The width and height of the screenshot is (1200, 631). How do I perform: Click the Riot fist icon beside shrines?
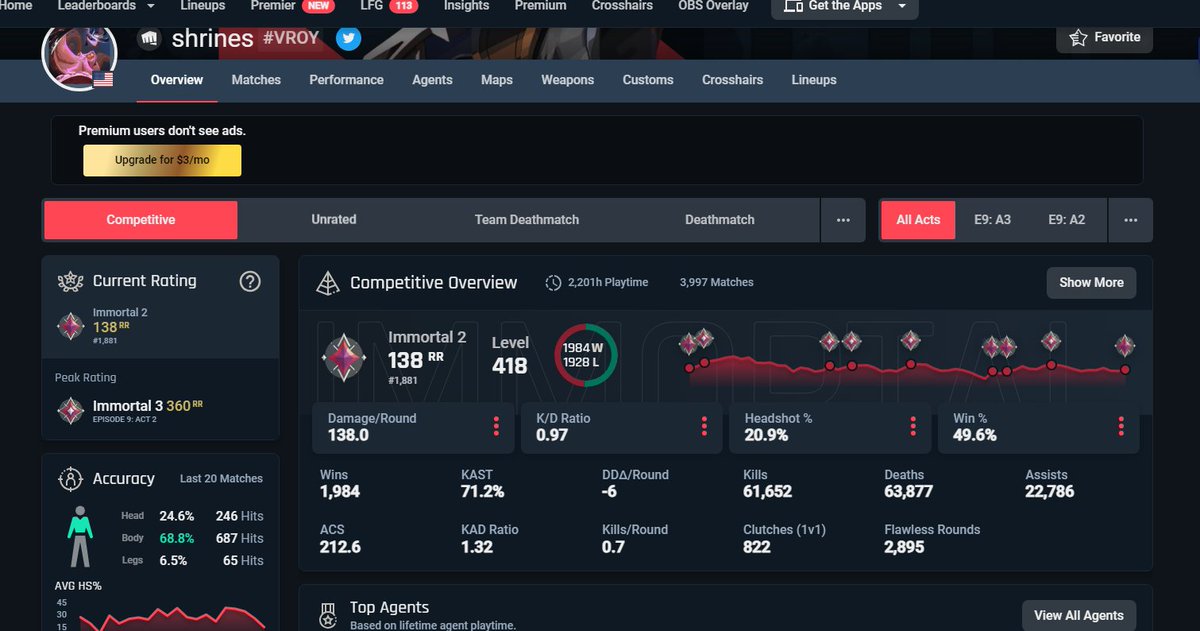click(x=149, y=39)
